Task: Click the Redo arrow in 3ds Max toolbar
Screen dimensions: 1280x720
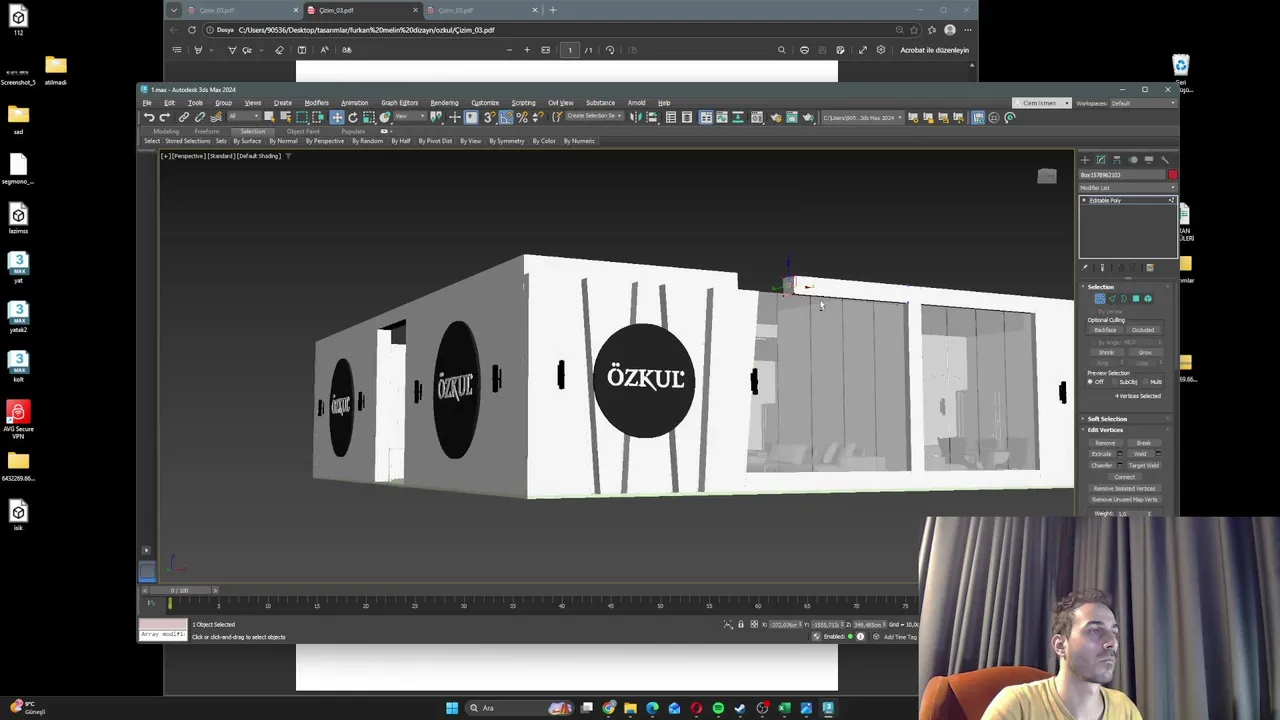Action: point(165,117)
